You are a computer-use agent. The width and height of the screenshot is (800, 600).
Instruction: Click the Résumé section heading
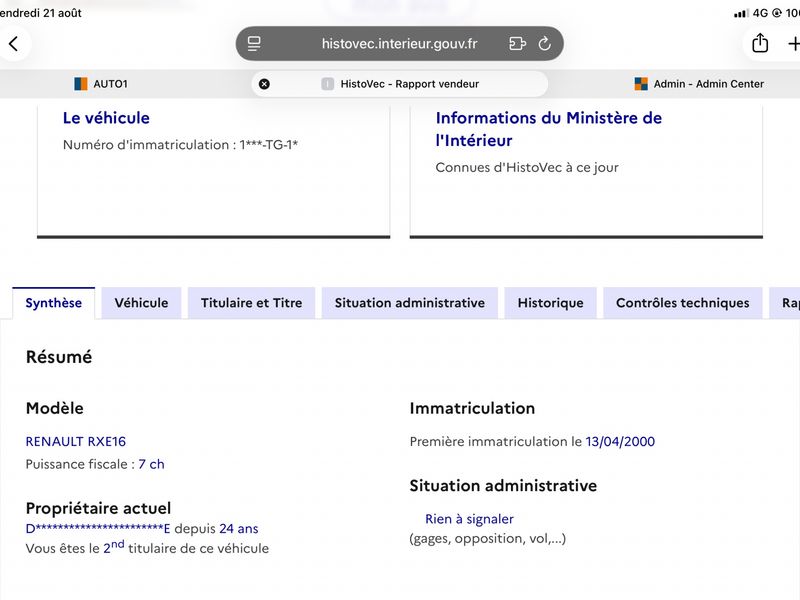59,357
